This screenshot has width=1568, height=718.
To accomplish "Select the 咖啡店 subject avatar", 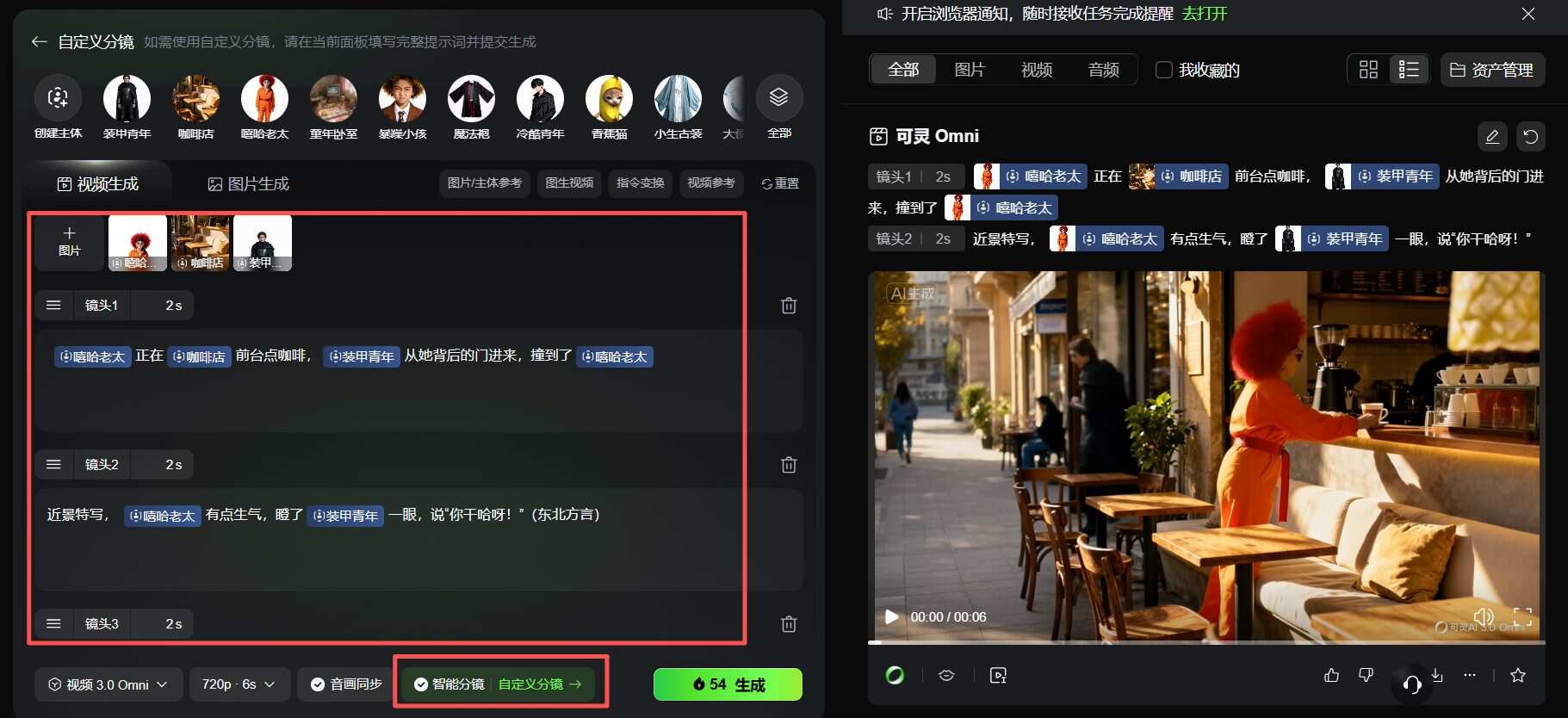I will (x=195, y=98).
